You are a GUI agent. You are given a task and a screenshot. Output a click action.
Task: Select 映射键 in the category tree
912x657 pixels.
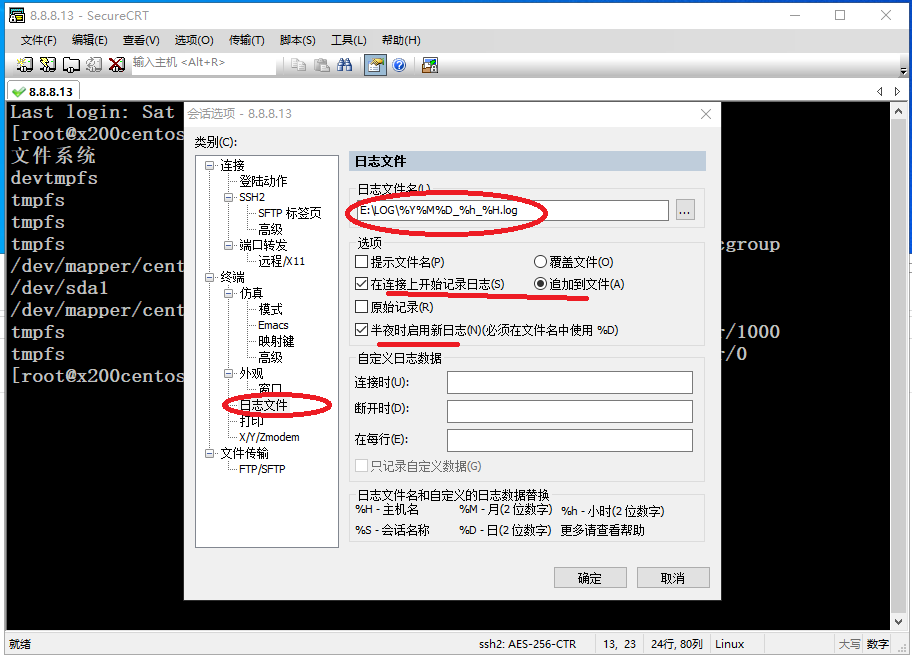pyautogui.click(x=276, y=341)
